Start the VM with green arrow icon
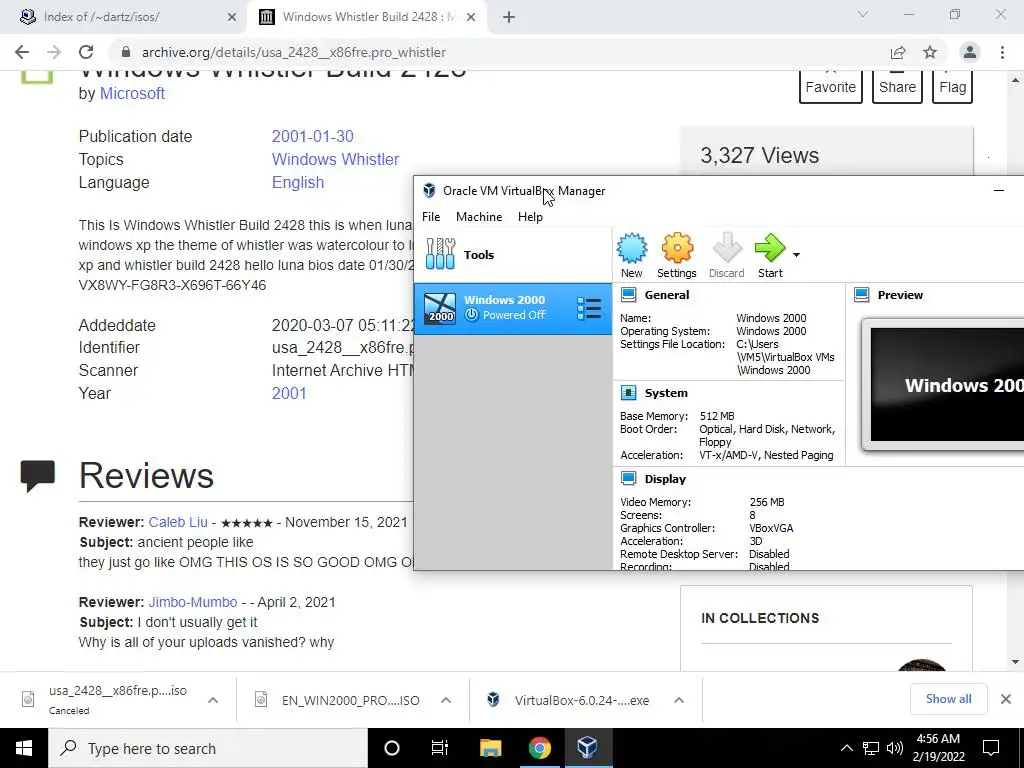The height and width of the screenshot is (768, 1024). point(770,255)
